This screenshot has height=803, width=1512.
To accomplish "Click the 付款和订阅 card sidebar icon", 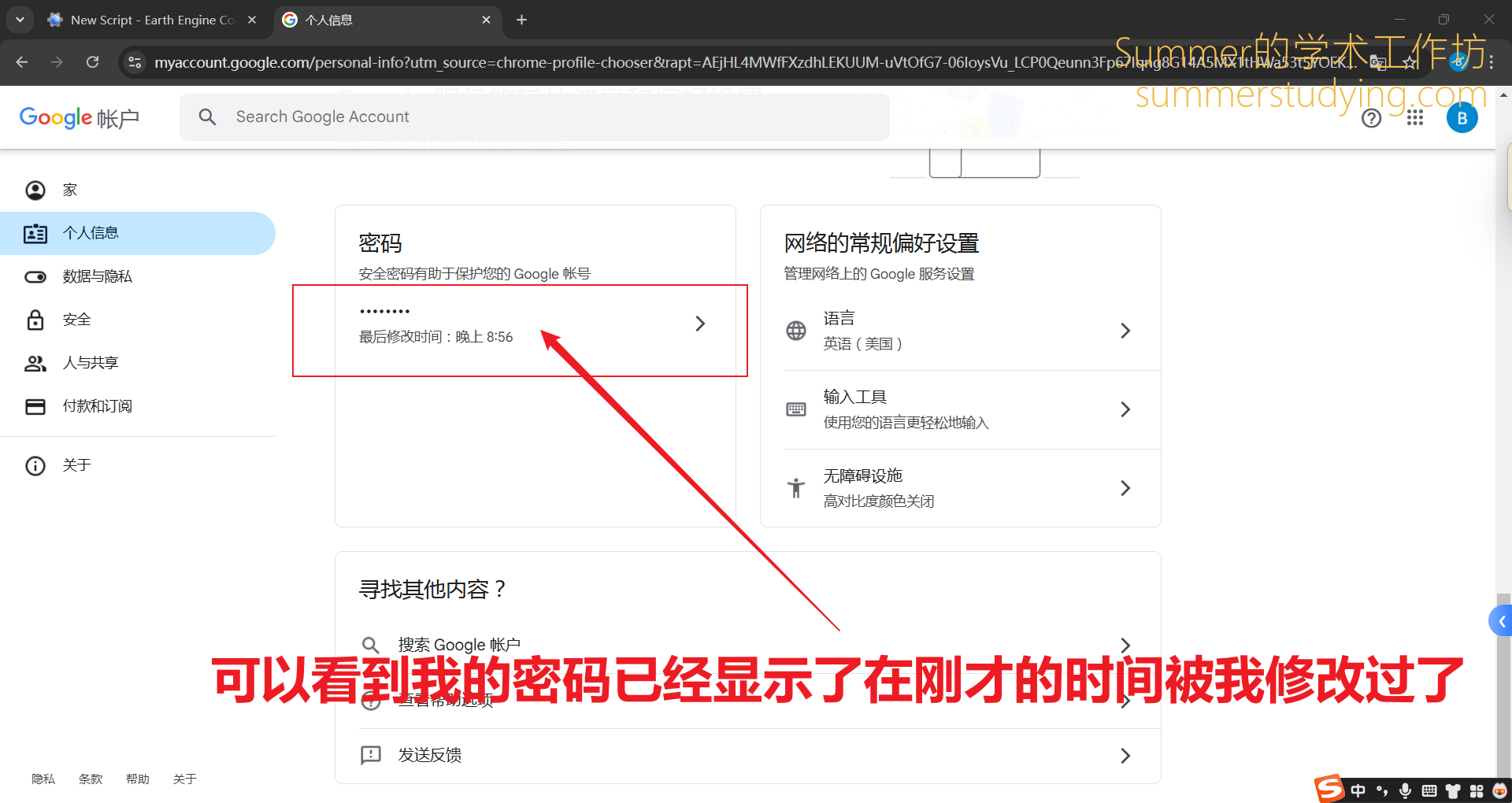I will pos(35,406).
